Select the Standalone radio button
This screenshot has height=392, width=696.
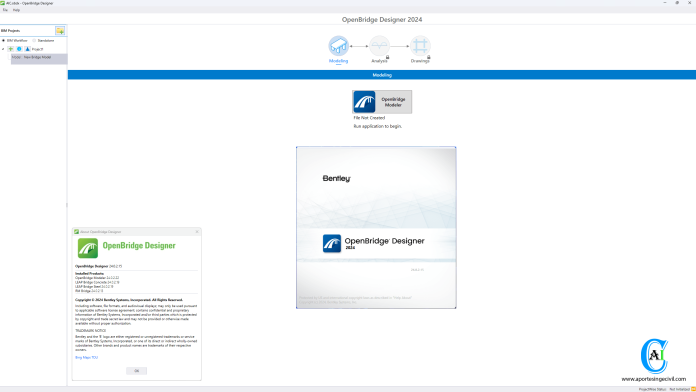click(34, 40)
